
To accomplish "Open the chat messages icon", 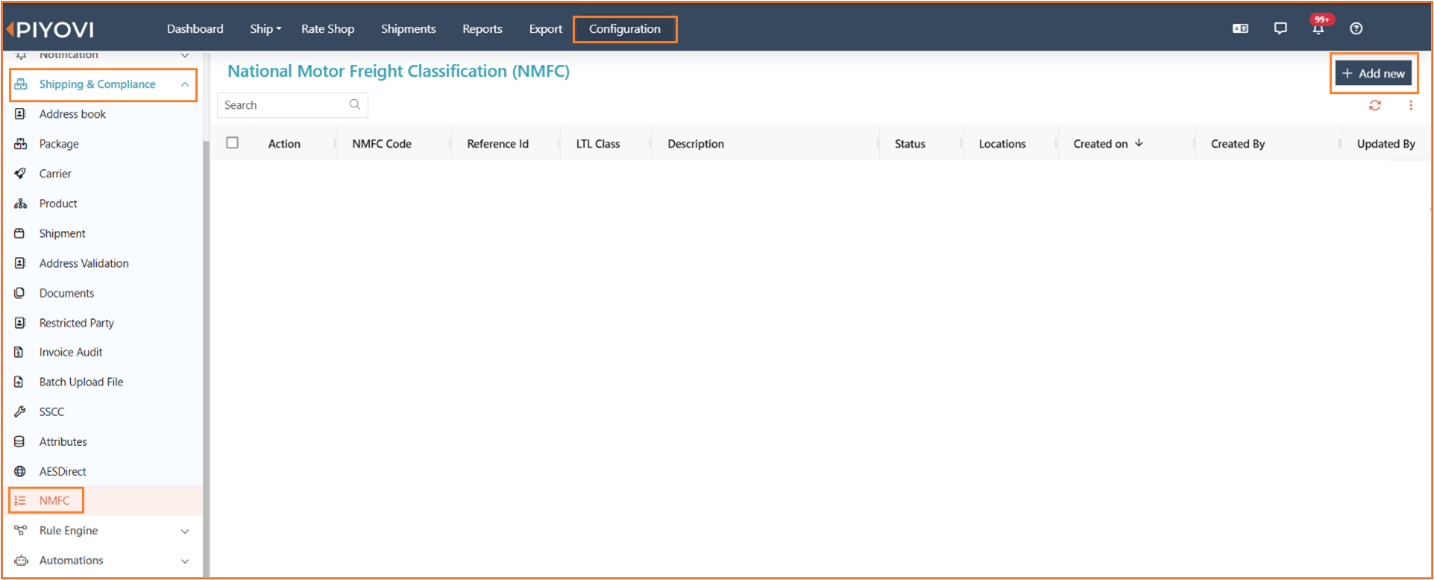I will tap(1280, 29).
